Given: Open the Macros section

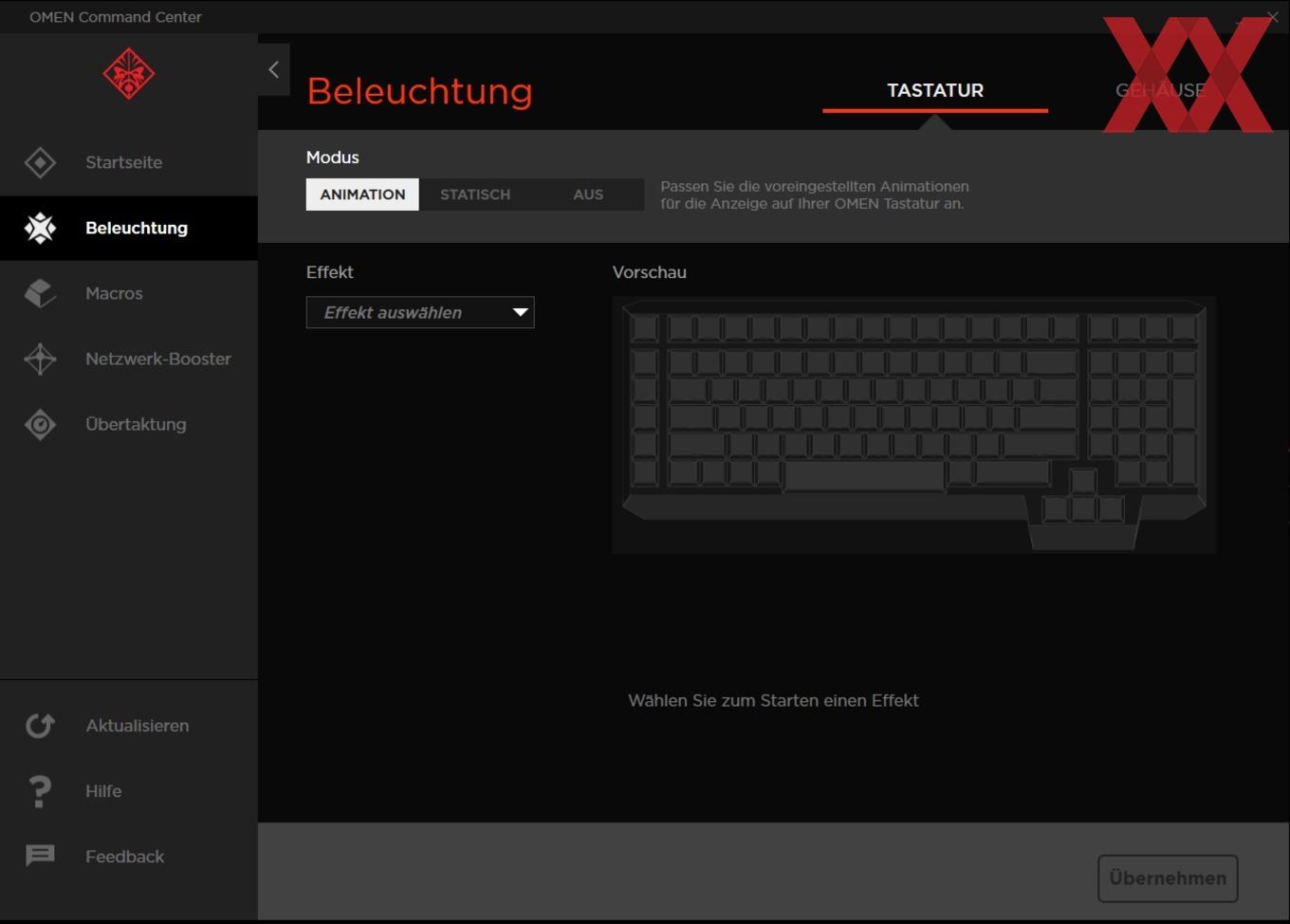Looking at the screenshot, I should pos(129,293).
